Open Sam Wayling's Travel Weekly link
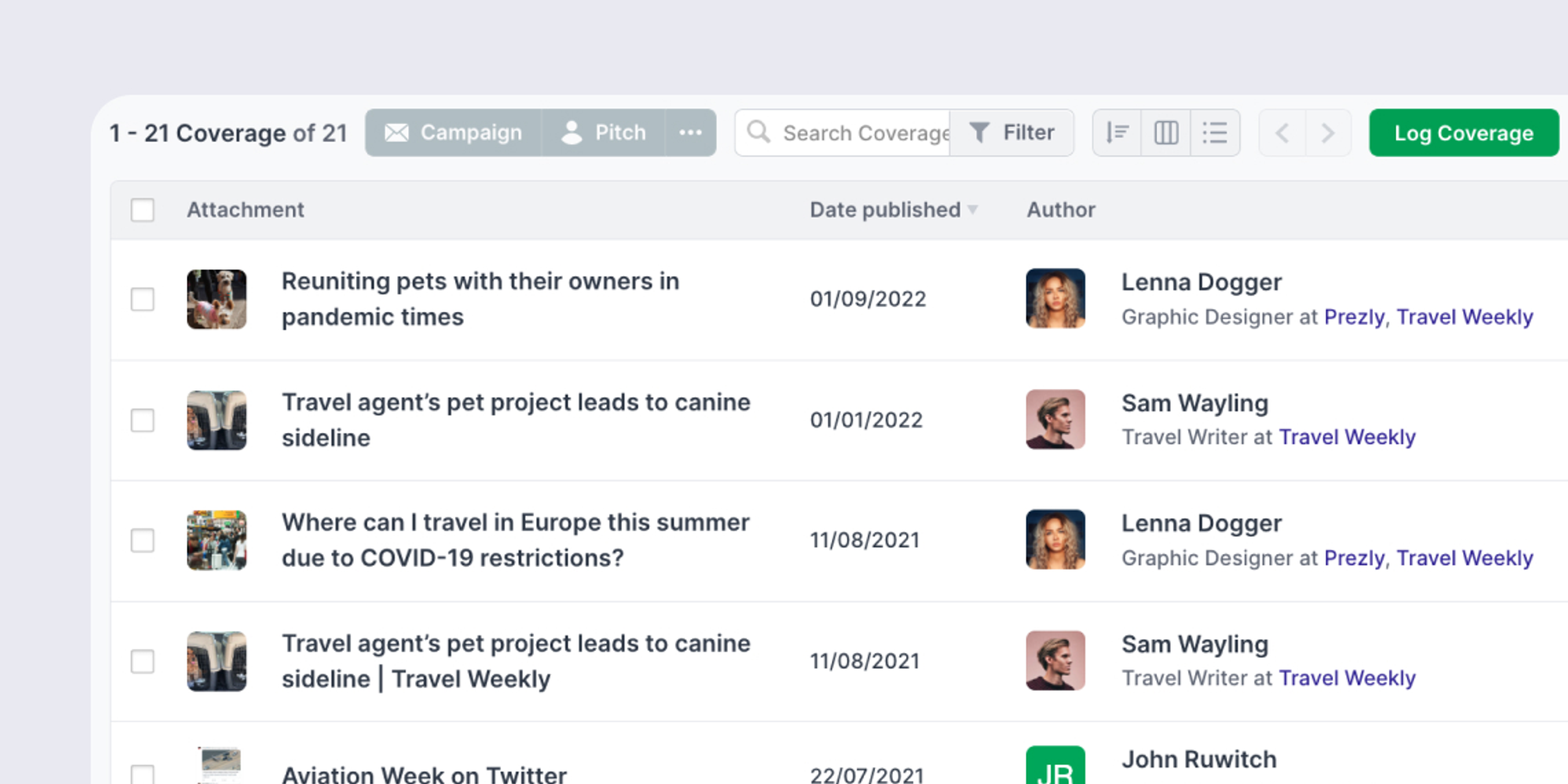The width and height of the screenshot is (1568, 784). point(1347,437)
